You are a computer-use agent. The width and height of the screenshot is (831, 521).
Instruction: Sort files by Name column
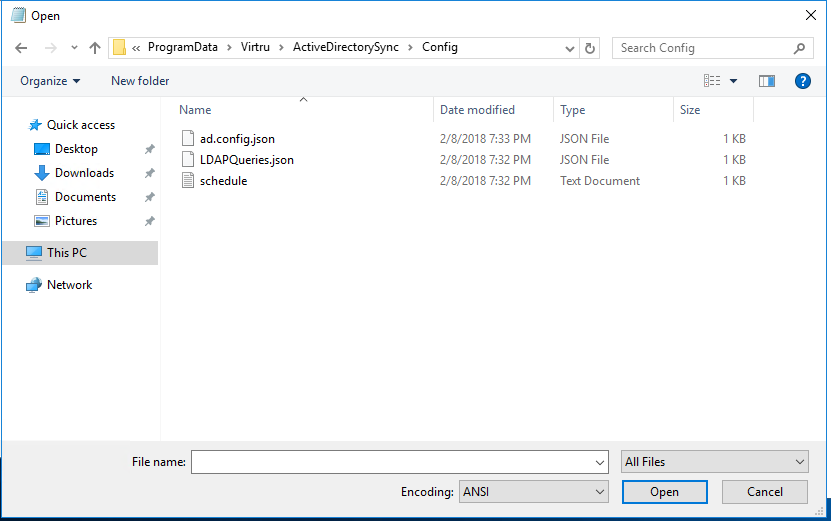[195, 110]
